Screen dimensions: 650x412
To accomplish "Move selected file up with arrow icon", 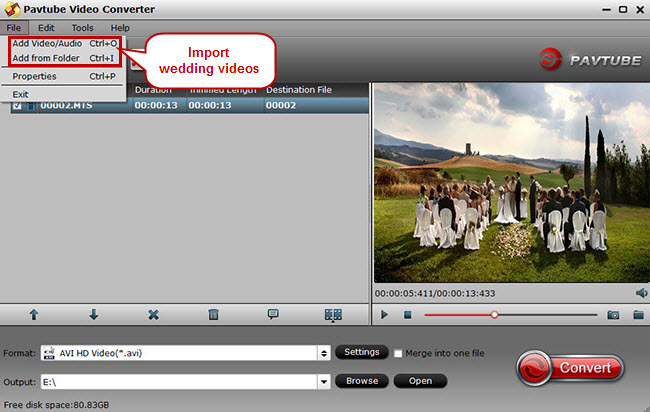I will click(34, 315).
